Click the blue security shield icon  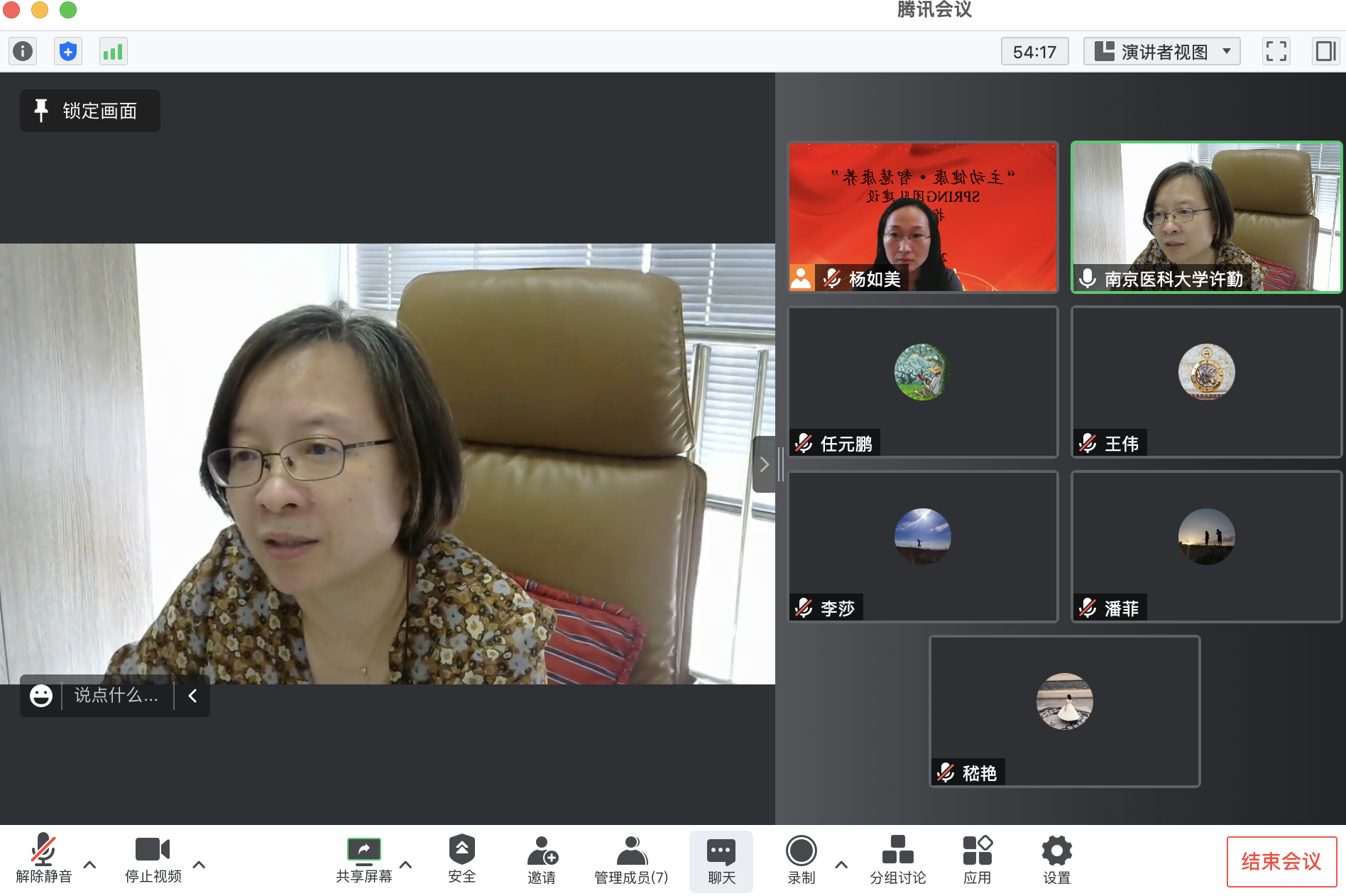68,51
